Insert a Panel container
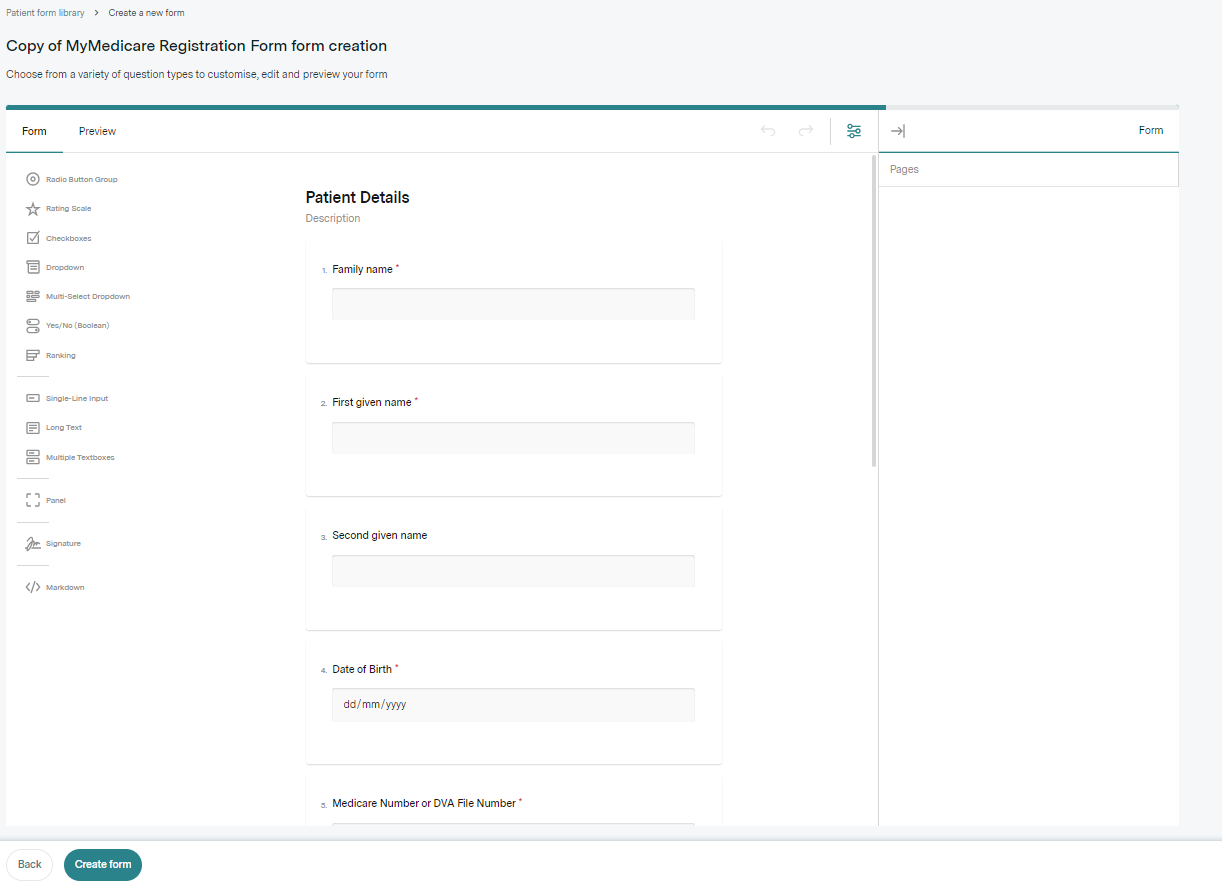The height and width of the screenshot is (888, 1222). (x=55, y=501)
